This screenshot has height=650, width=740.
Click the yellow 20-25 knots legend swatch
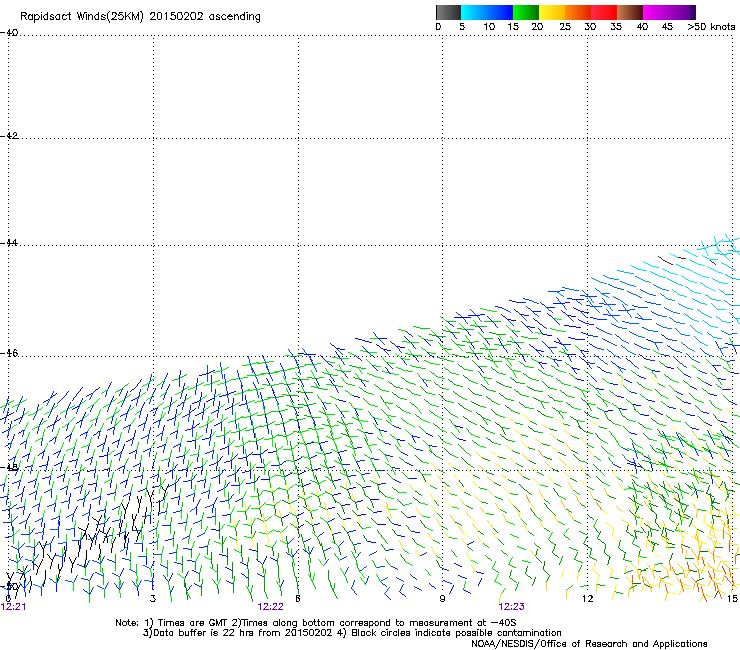552,12
